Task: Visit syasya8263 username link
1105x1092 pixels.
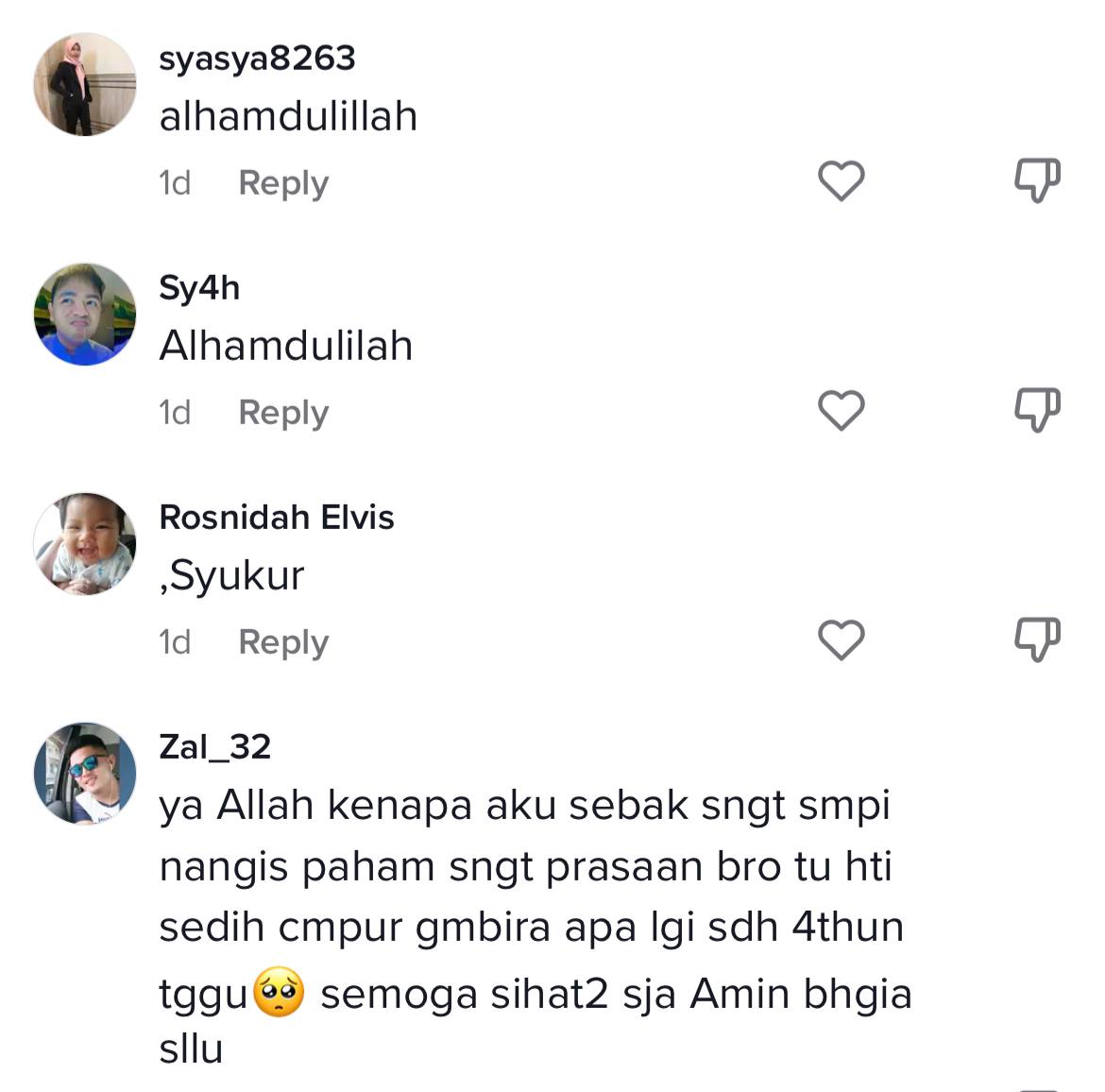Action: click(x=257, y=59)
